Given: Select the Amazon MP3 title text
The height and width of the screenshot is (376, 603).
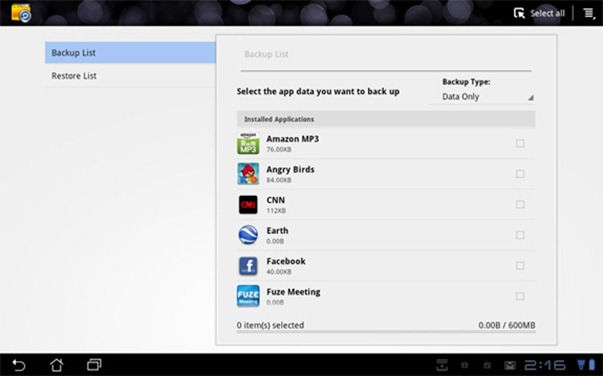Looking at the screenshot, I should coord(293,139).
